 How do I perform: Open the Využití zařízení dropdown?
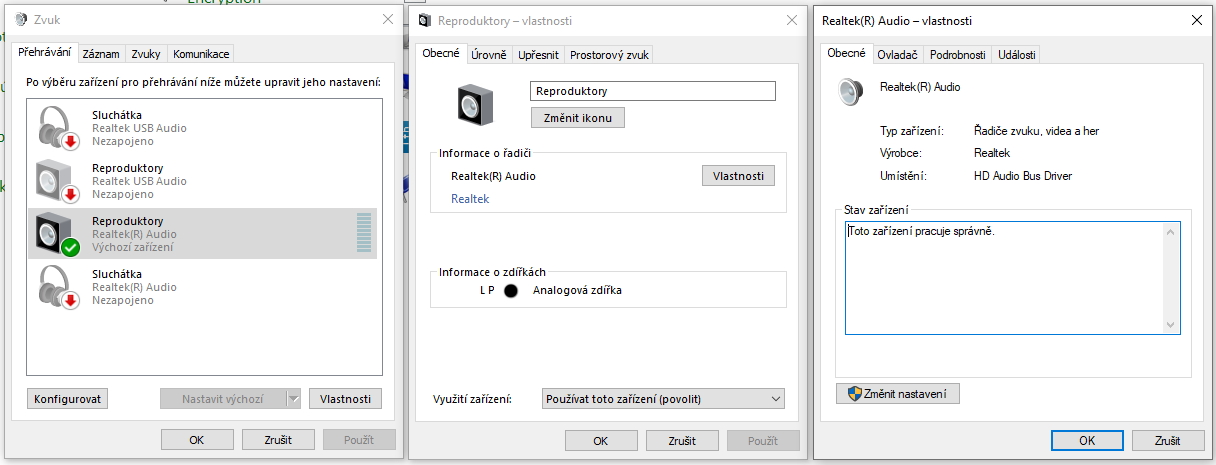(x=662, y=399)
